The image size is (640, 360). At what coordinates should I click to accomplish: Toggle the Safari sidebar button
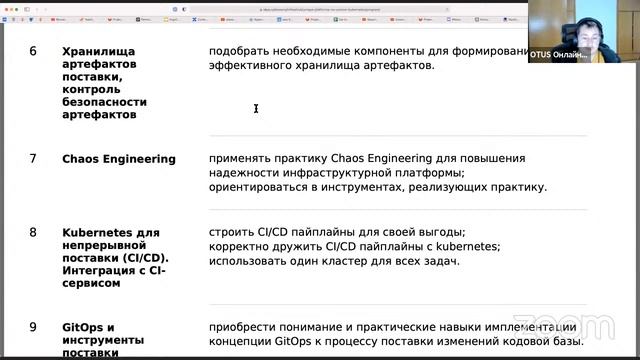pyautogui.click(x=27, y=9)
